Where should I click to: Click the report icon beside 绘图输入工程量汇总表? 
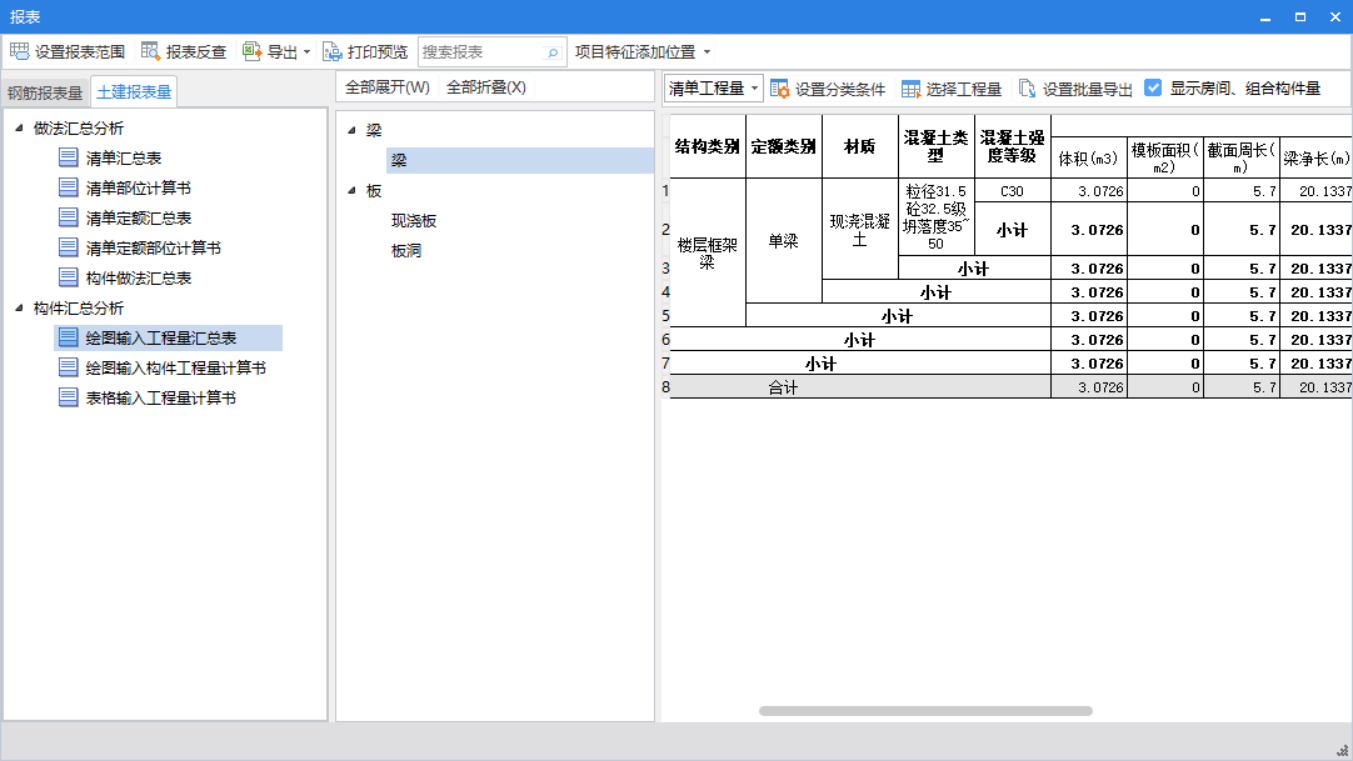[x=68, y=337]
